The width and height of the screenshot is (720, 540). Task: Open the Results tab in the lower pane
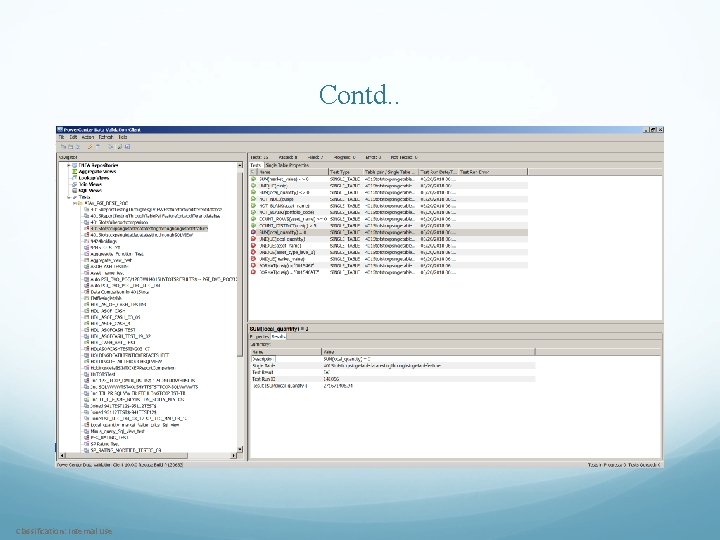pos(278,337)
